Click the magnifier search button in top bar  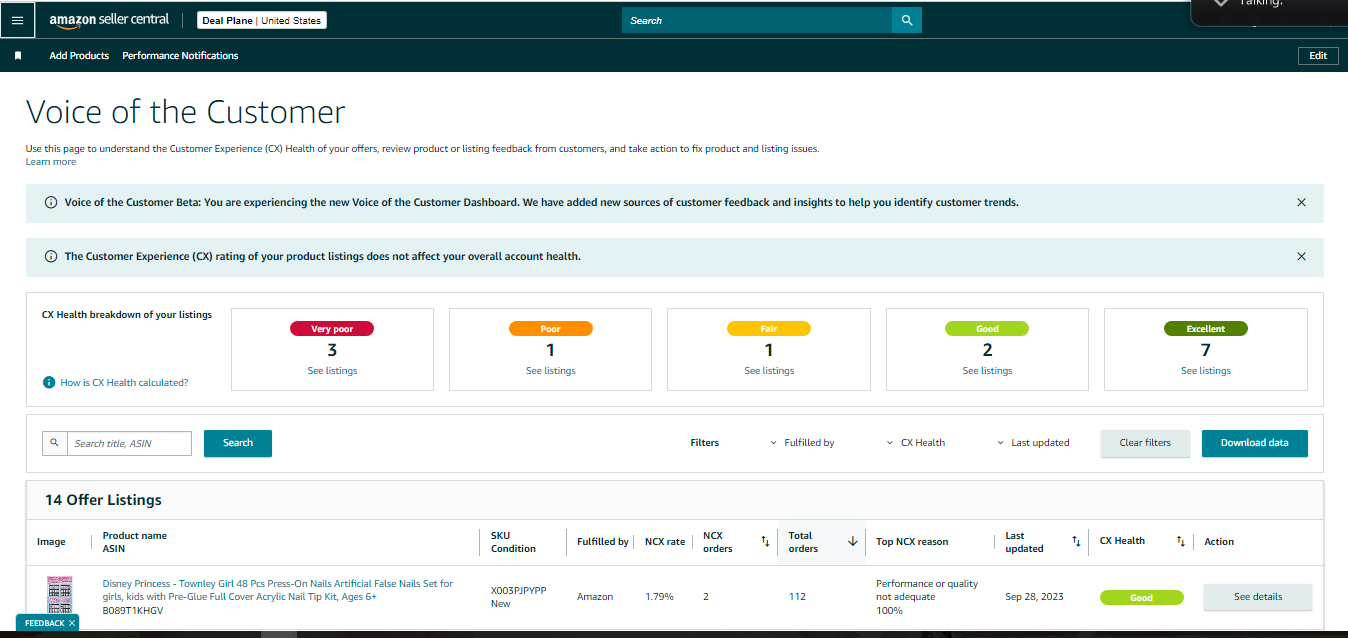coord(907,20)
